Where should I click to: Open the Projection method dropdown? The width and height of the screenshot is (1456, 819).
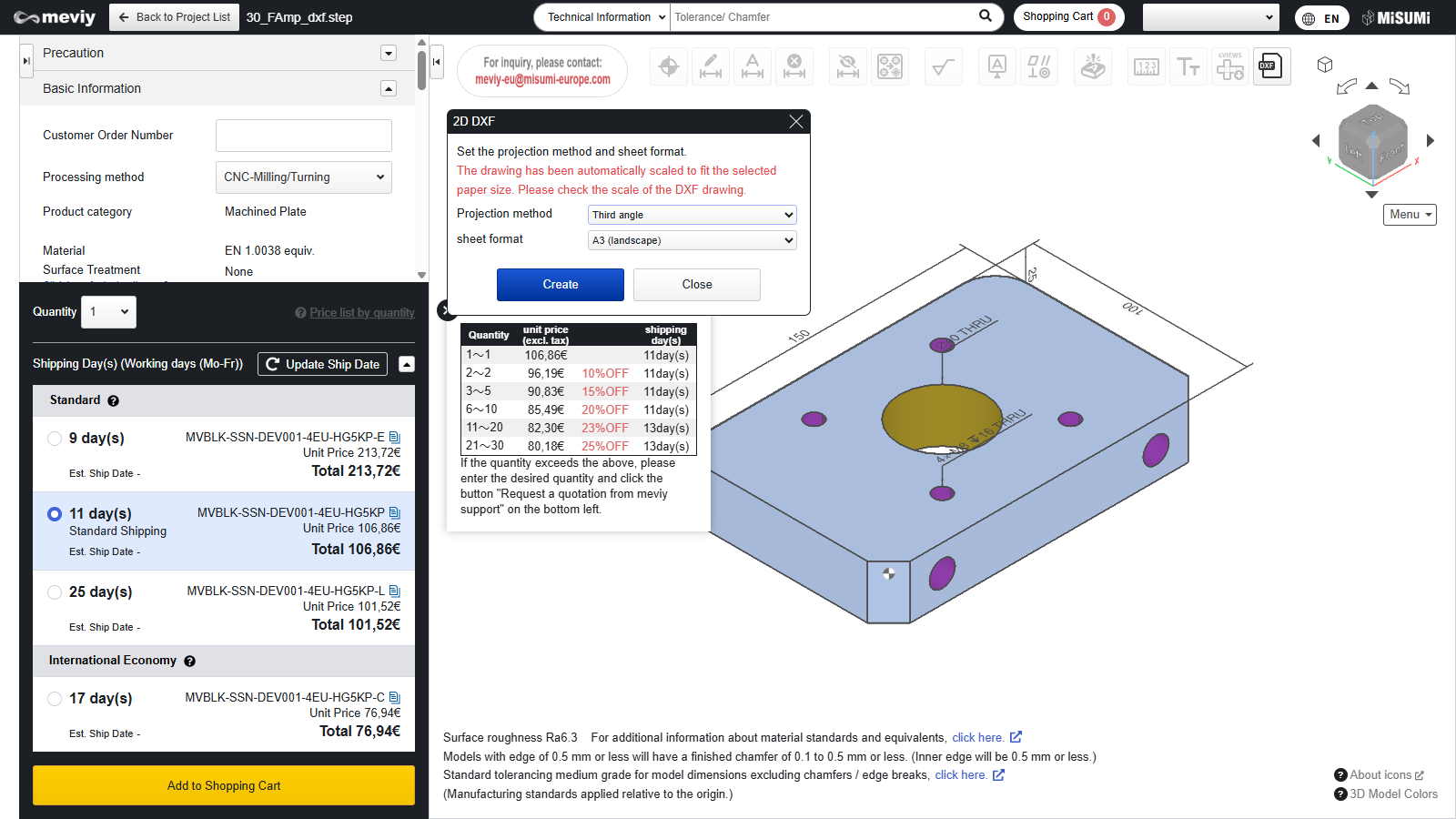click(692, 215)
